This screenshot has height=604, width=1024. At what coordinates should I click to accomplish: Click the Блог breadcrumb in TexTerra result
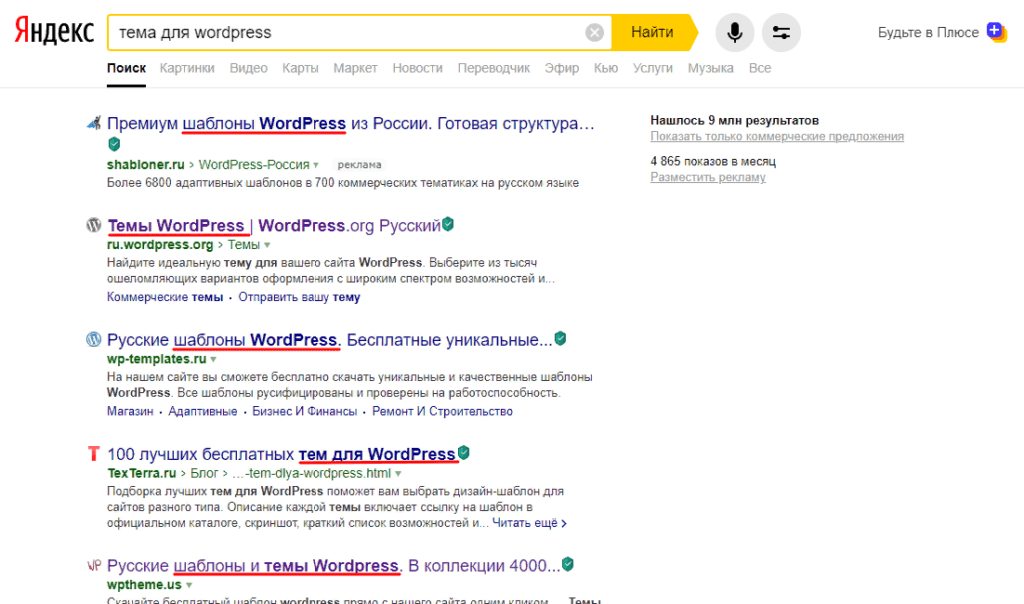point(204,473)
